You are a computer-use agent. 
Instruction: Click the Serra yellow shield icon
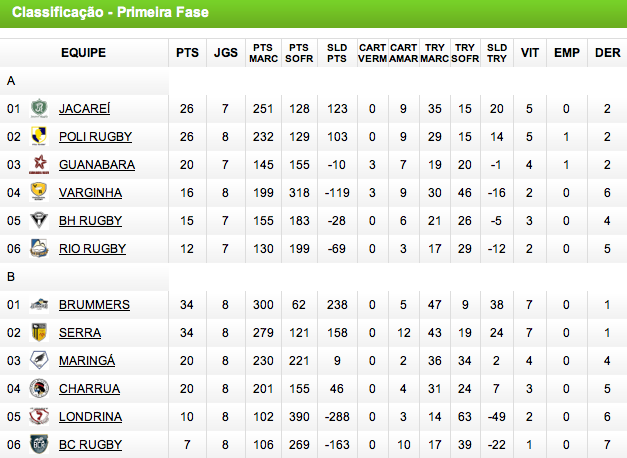[x=39, y=332]
